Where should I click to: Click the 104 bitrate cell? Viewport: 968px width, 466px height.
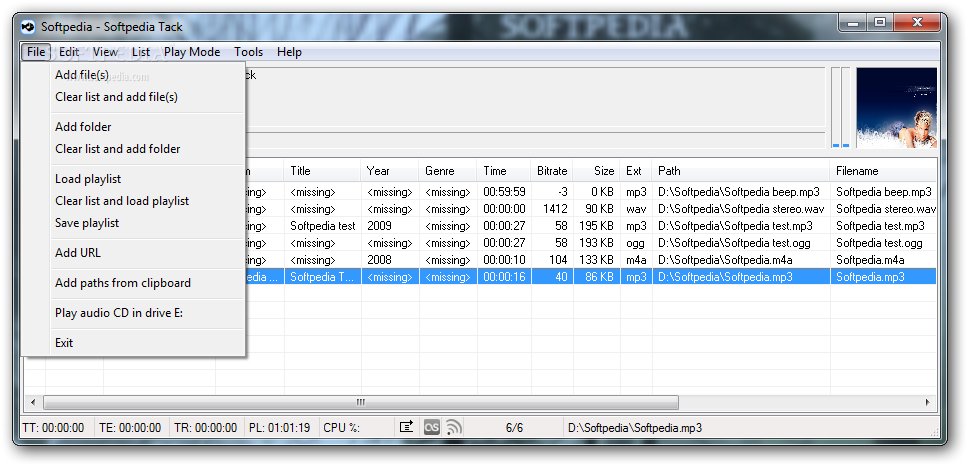point(552,260)
